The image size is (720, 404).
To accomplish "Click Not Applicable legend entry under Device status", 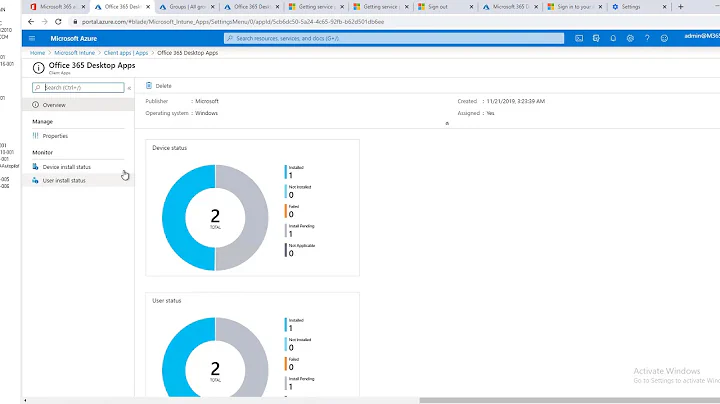I will click(x=300, y=250).
